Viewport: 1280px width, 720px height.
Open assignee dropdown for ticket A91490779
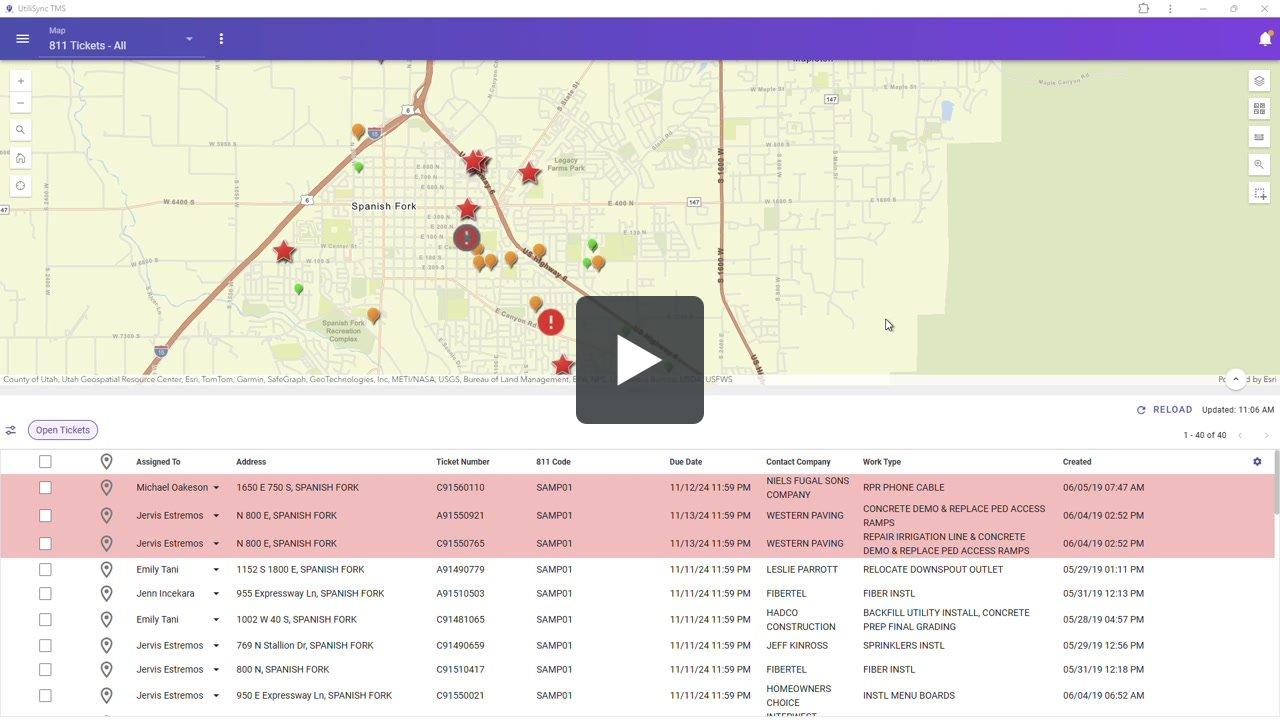pyautogui.click(x=216, y=570)
